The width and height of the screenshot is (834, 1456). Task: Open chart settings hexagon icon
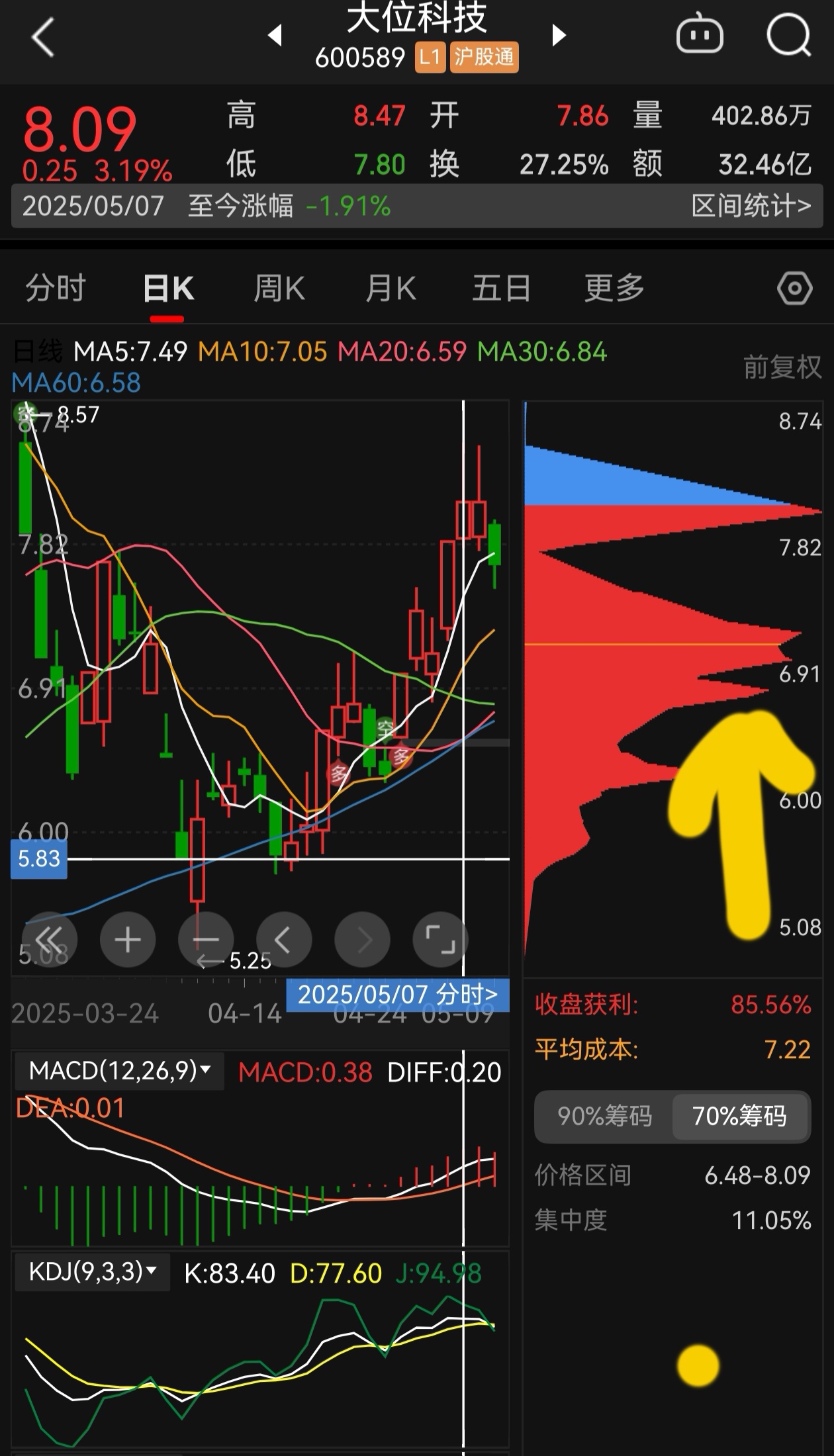[794, 289]
